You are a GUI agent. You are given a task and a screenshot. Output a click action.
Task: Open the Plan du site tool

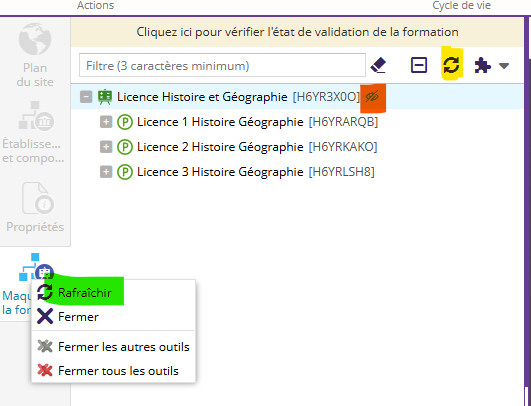click(x=35, y=55)
